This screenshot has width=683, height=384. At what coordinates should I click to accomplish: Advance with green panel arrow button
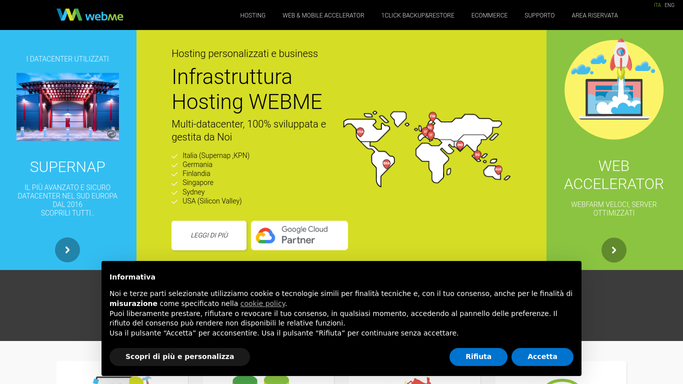point(614,250)
